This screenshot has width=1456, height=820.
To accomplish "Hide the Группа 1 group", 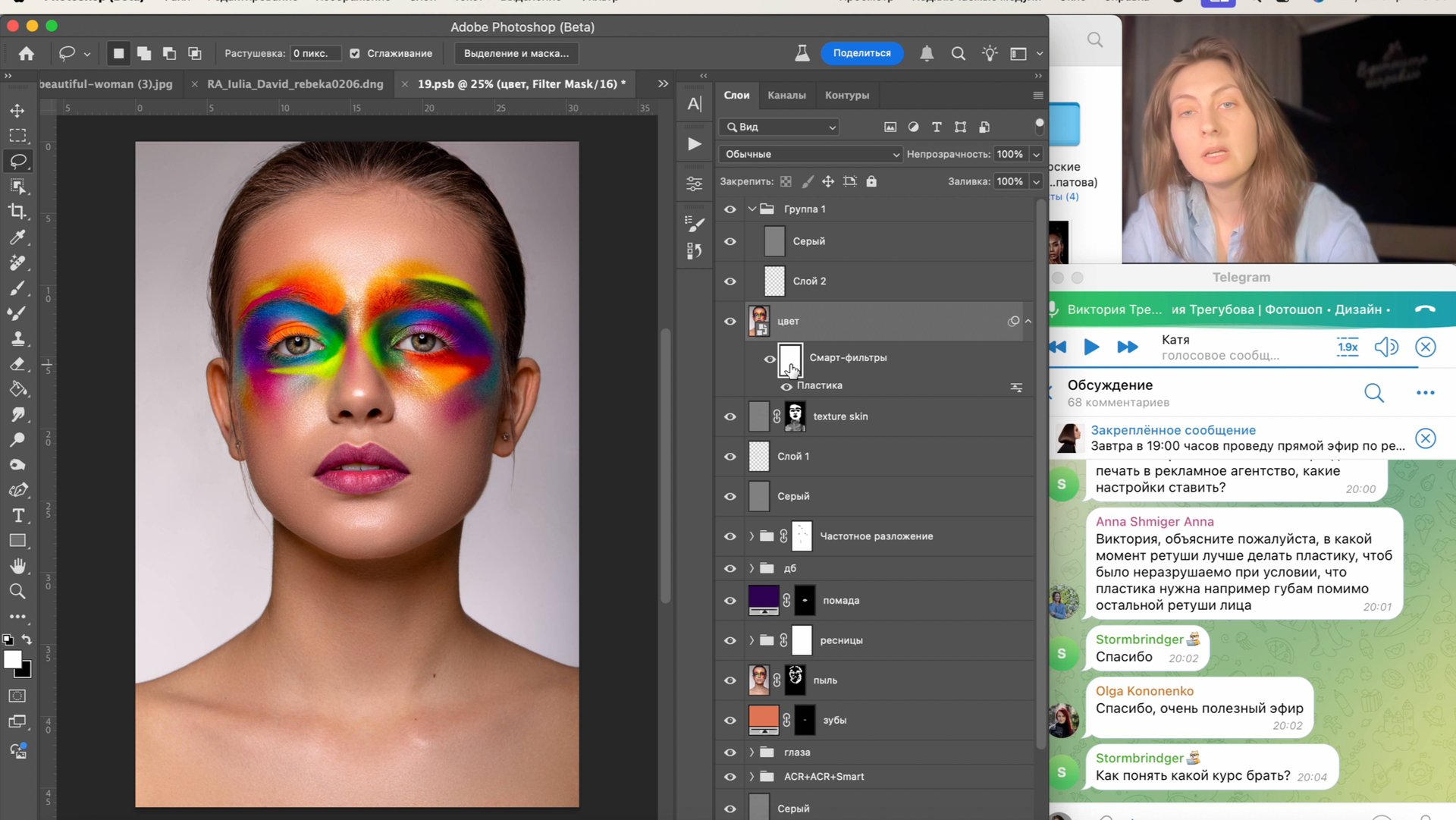I will (730, 209).
